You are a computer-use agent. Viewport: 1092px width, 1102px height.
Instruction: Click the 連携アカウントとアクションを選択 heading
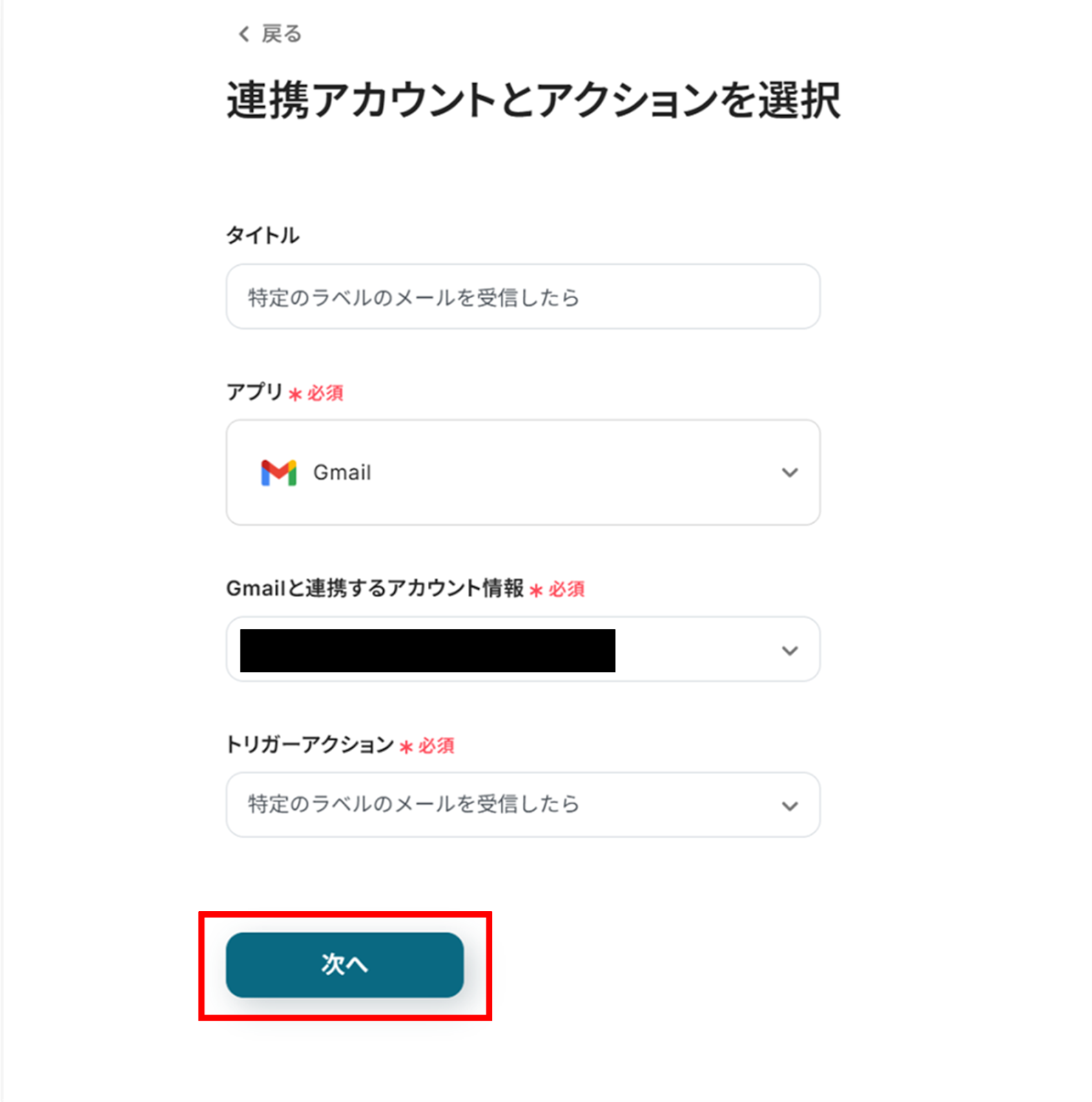[533, 101]
